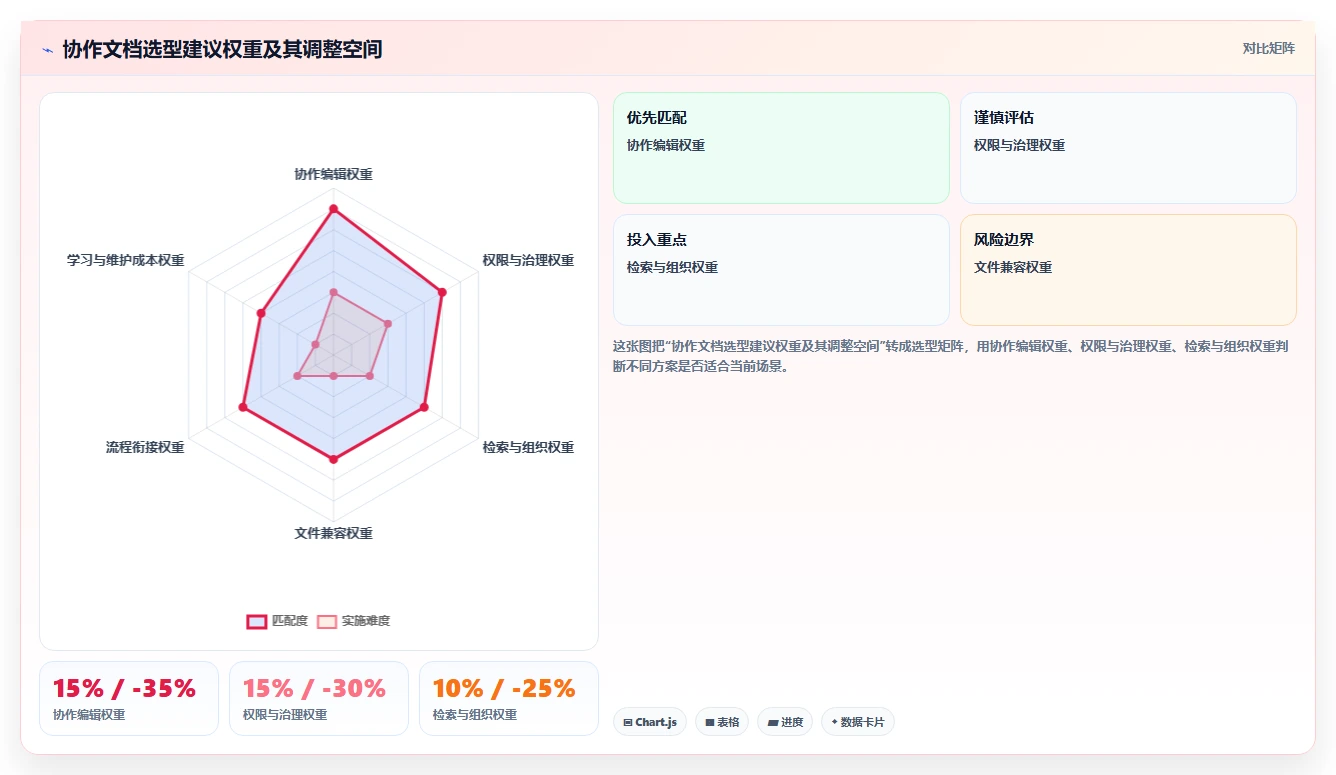The width and height of the screenshot is (1336, 775).
Task: Click the 权限与治理权重 radar axis label
Action: click(x=528, y=260)
